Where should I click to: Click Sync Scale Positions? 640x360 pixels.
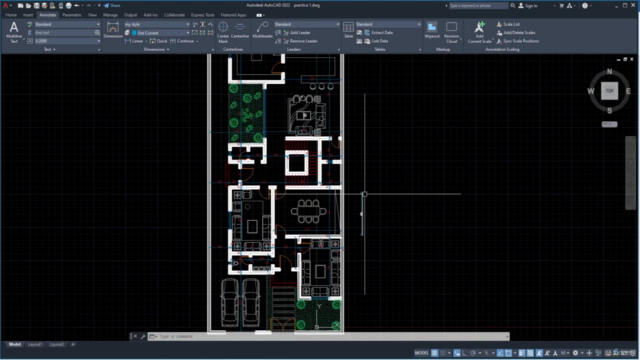[x=518, y=41]
